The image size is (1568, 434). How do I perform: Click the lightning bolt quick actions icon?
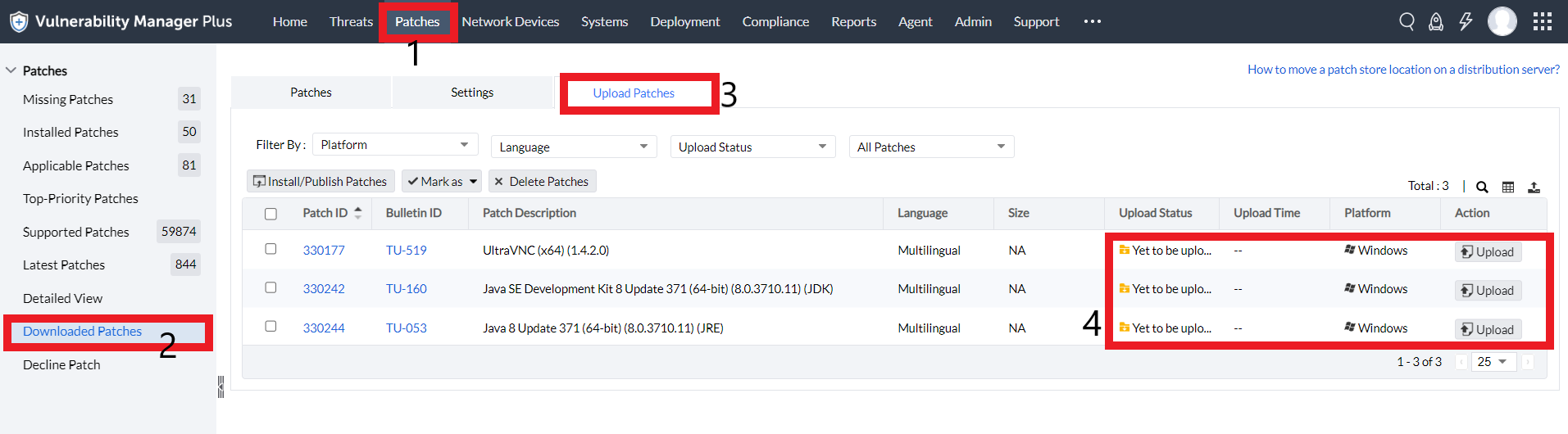coord(1466,21)
